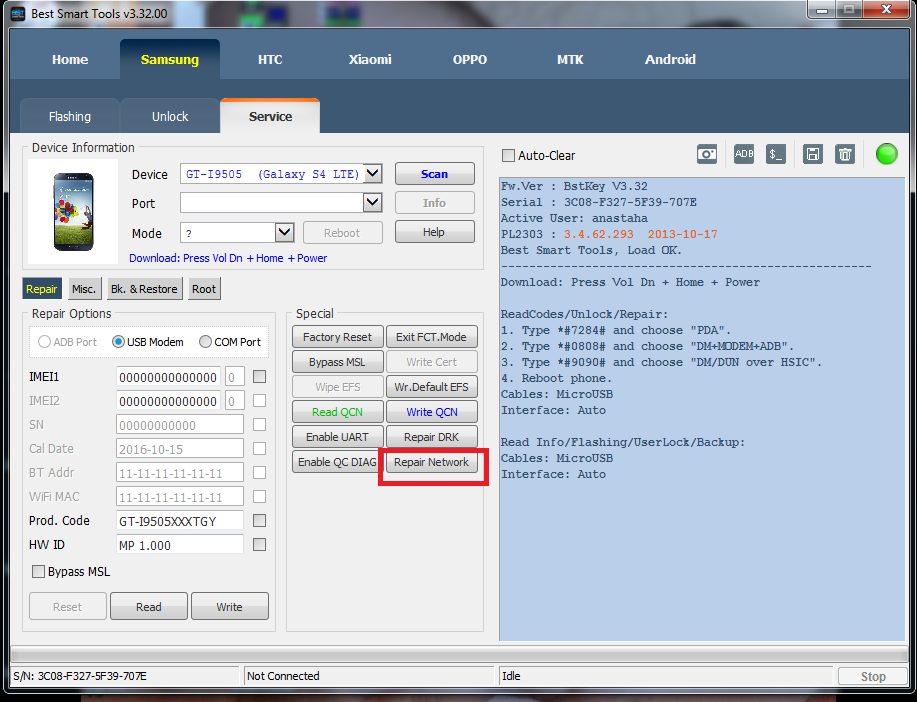917x702 pixels.
Task: Tick the HW ID checkbox
Action: pos(260,545)
